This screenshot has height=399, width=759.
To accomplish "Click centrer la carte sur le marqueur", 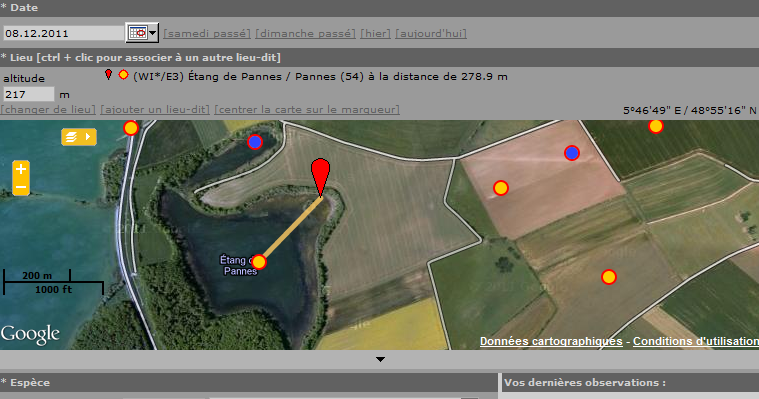I will (307, 109).
